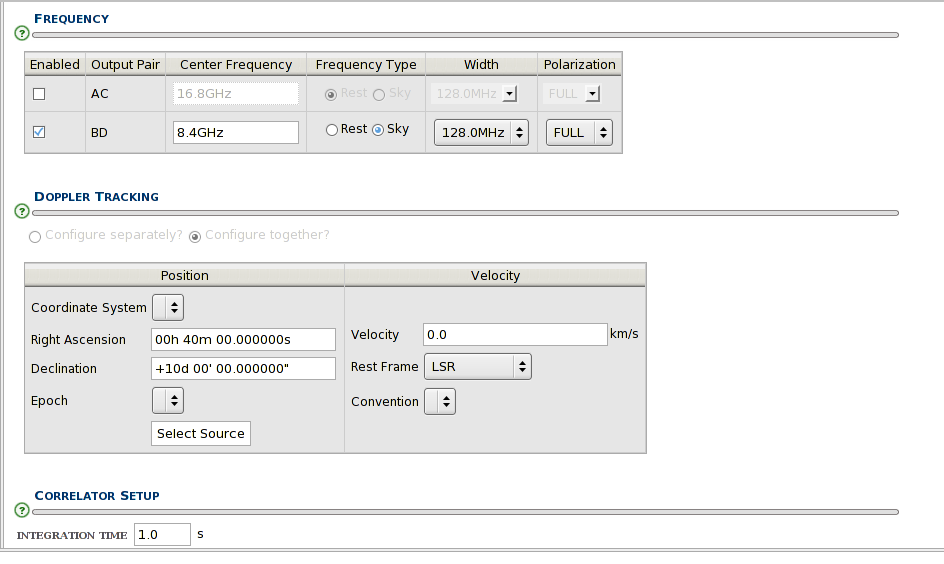944x564 pixels.
Task: Uncheck the BD output pair checkbox
Action: coord(39,132)
